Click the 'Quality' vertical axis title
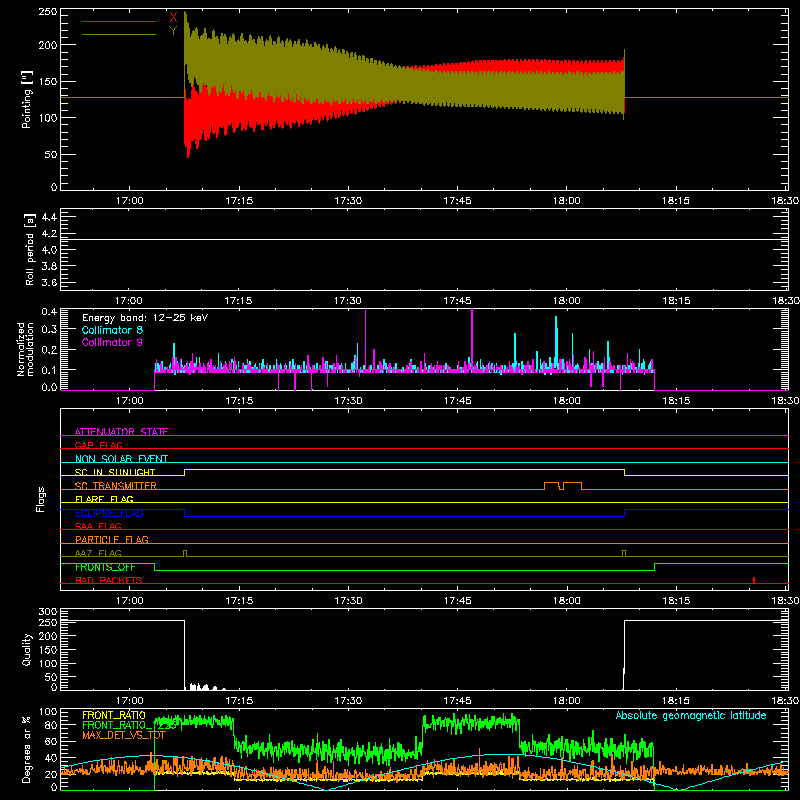800x800 pixels. [x=27, y=649]
